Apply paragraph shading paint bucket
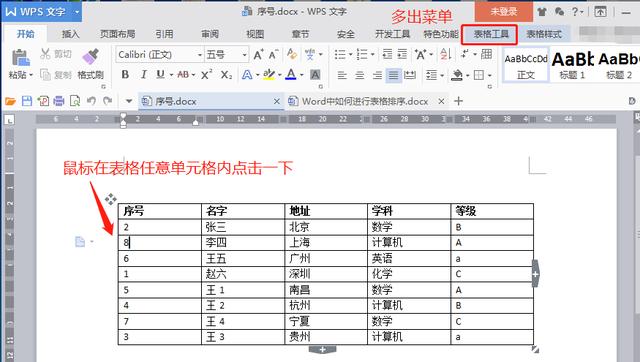The height and width of the screenshot is (362, 640). pos(457,75)
